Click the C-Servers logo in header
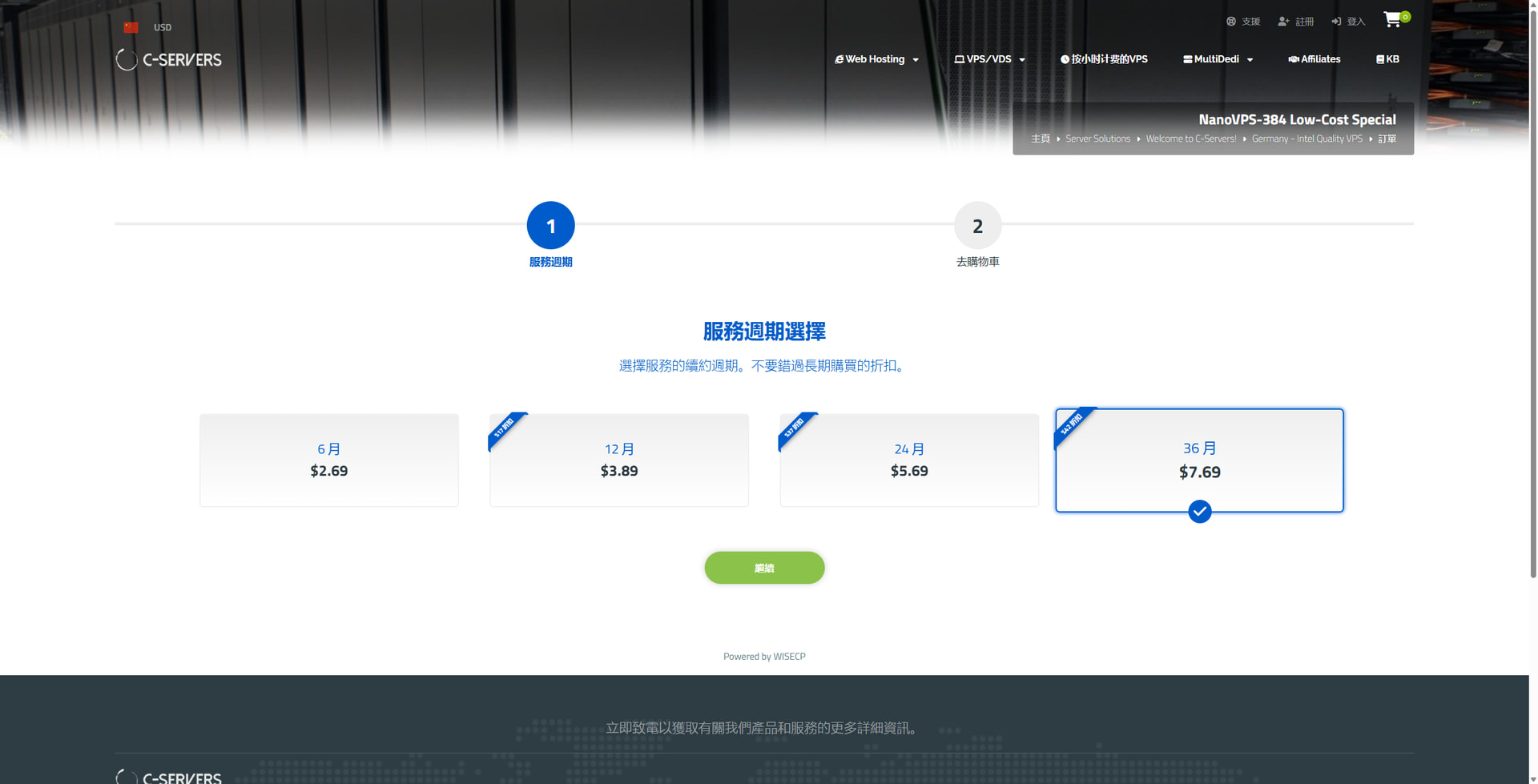 [169, 59]
